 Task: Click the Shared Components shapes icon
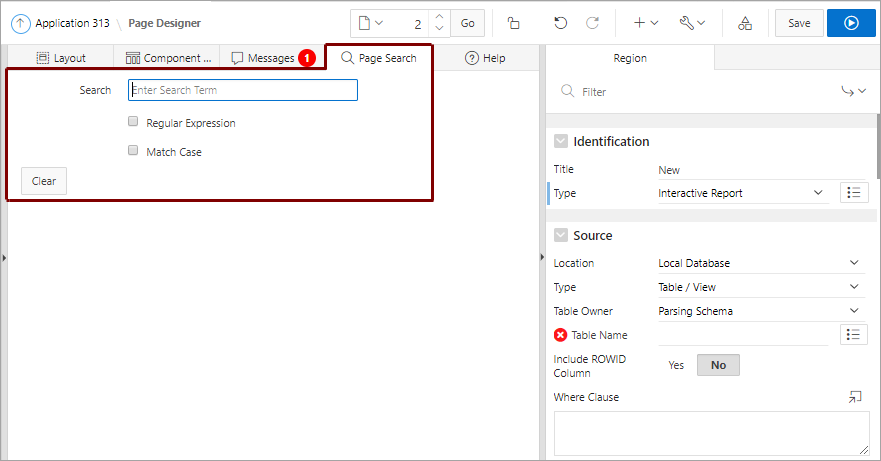tap(745, 23)
